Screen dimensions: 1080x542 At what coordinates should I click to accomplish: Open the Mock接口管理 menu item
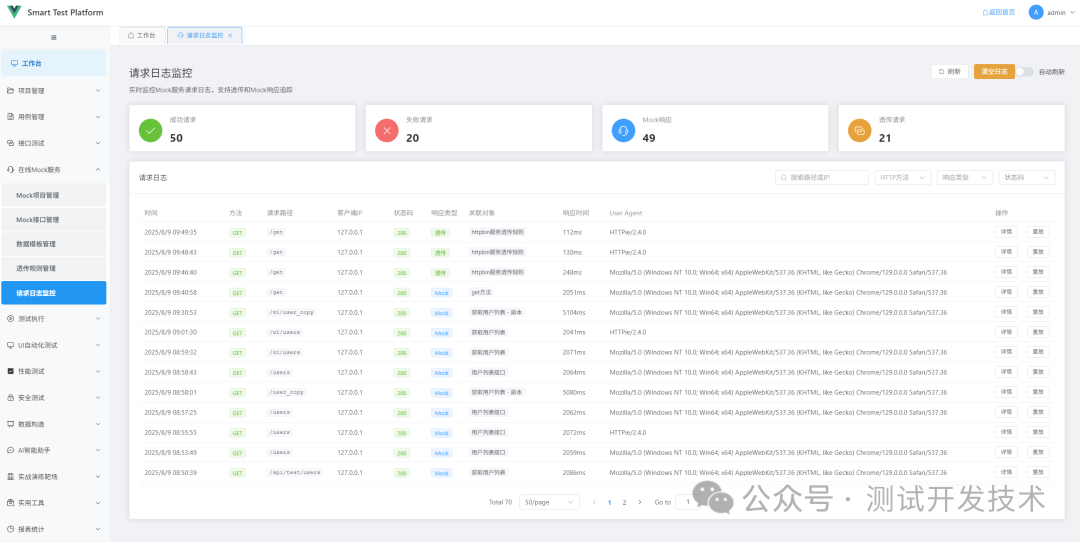[x=54, y=220]
